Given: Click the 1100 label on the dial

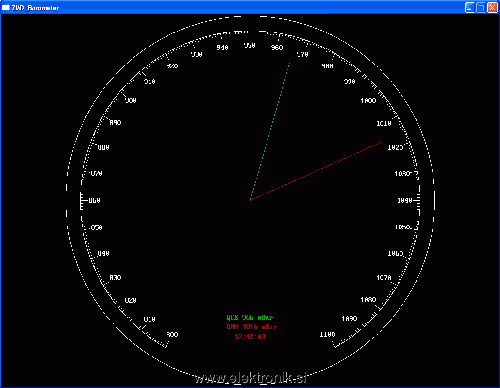Looking at the screenshot, I should (327, 334).
